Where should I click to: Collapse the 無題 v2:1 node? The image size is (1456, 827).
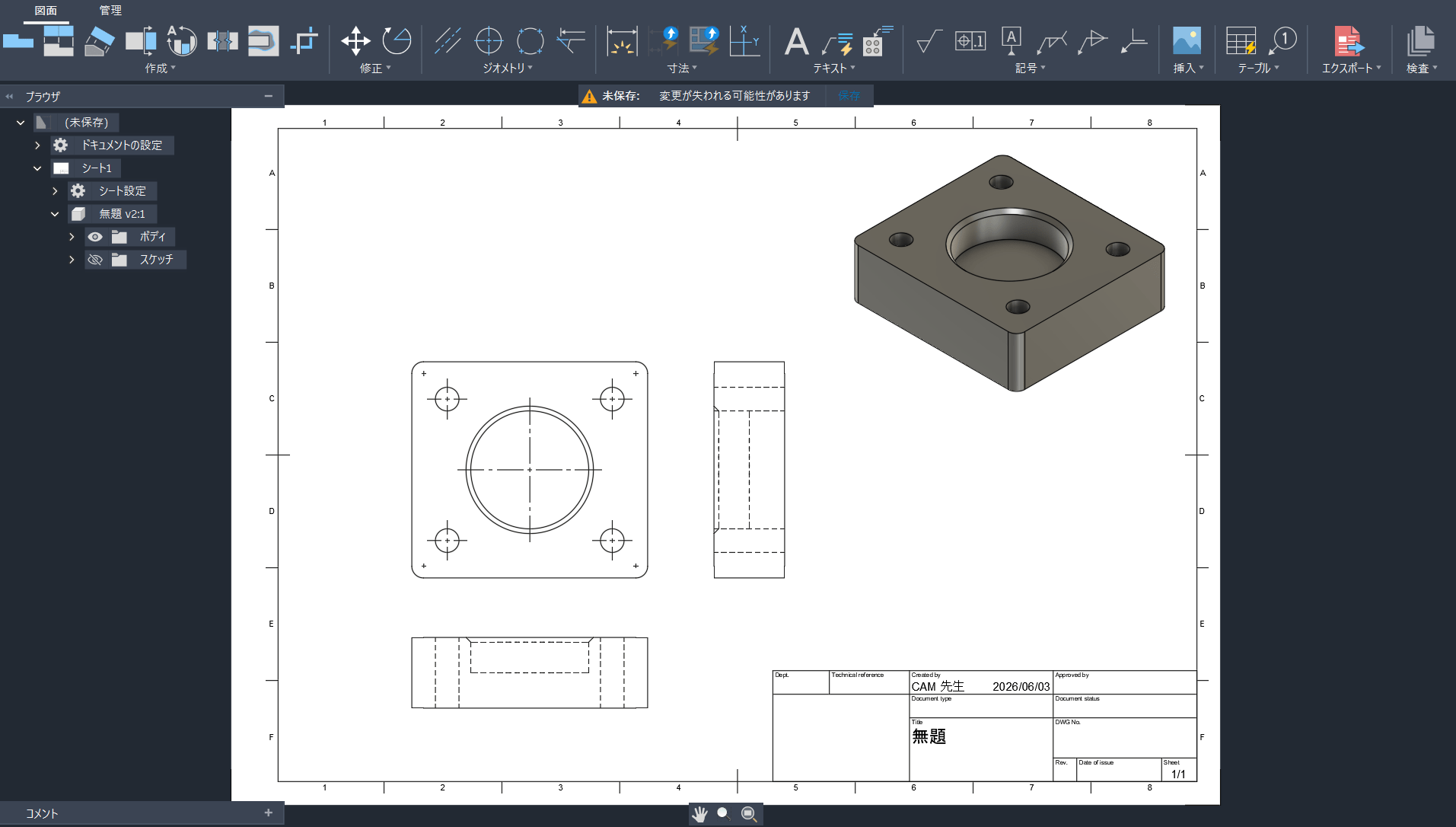(55, 214)
